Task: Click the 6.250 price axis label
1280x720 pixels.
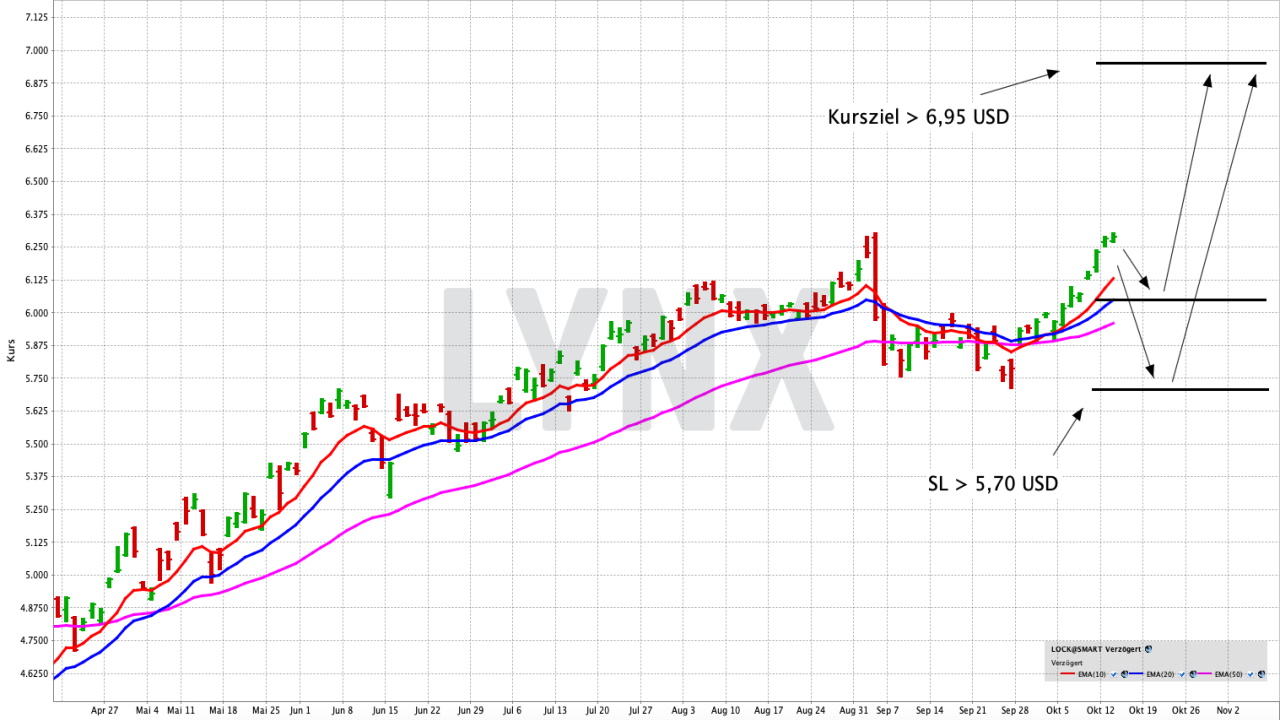Action: (x=35, y=247)
